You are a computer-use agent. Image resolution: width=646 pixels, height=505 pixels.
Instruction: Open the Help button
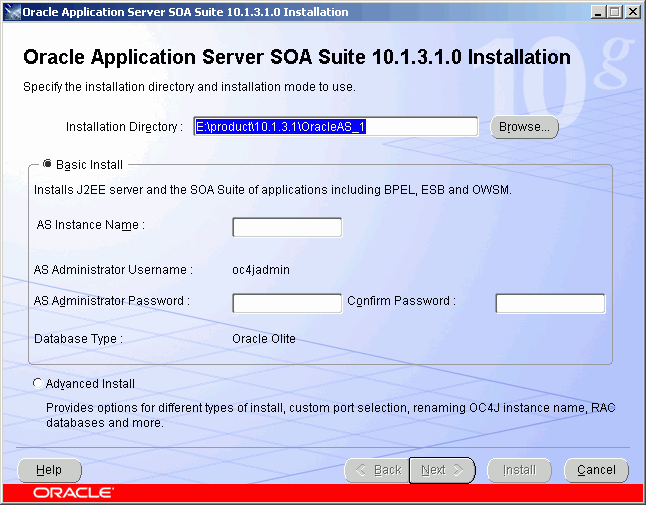[49, 470]
